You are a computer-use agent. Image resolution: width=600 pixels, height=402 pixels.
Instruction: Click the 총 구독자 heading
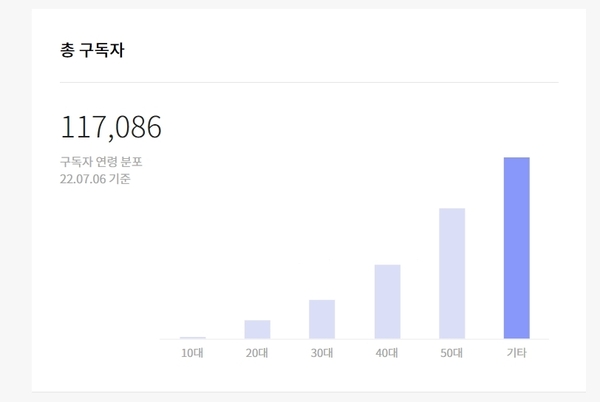92,50
